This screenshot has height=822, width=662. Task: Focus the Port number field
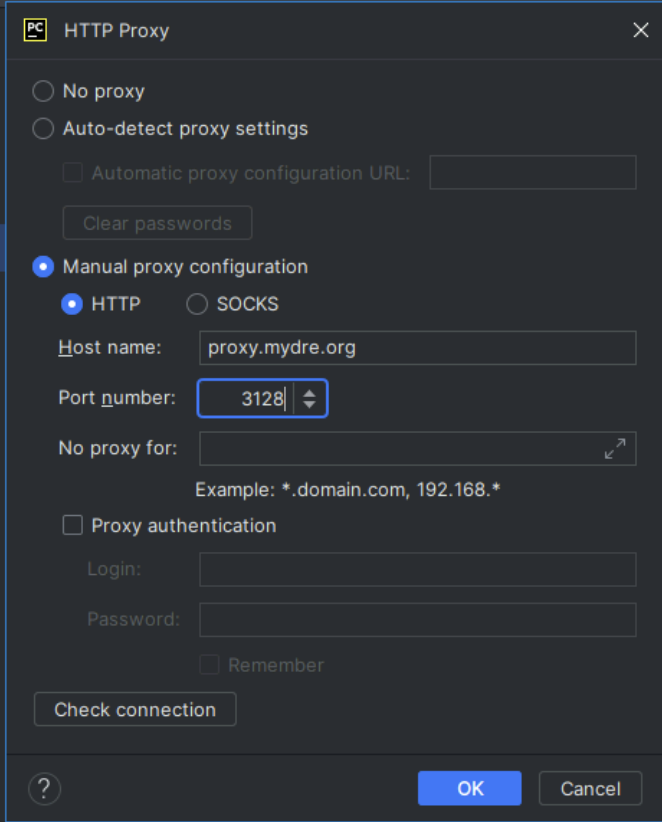[x=246, y=398]
